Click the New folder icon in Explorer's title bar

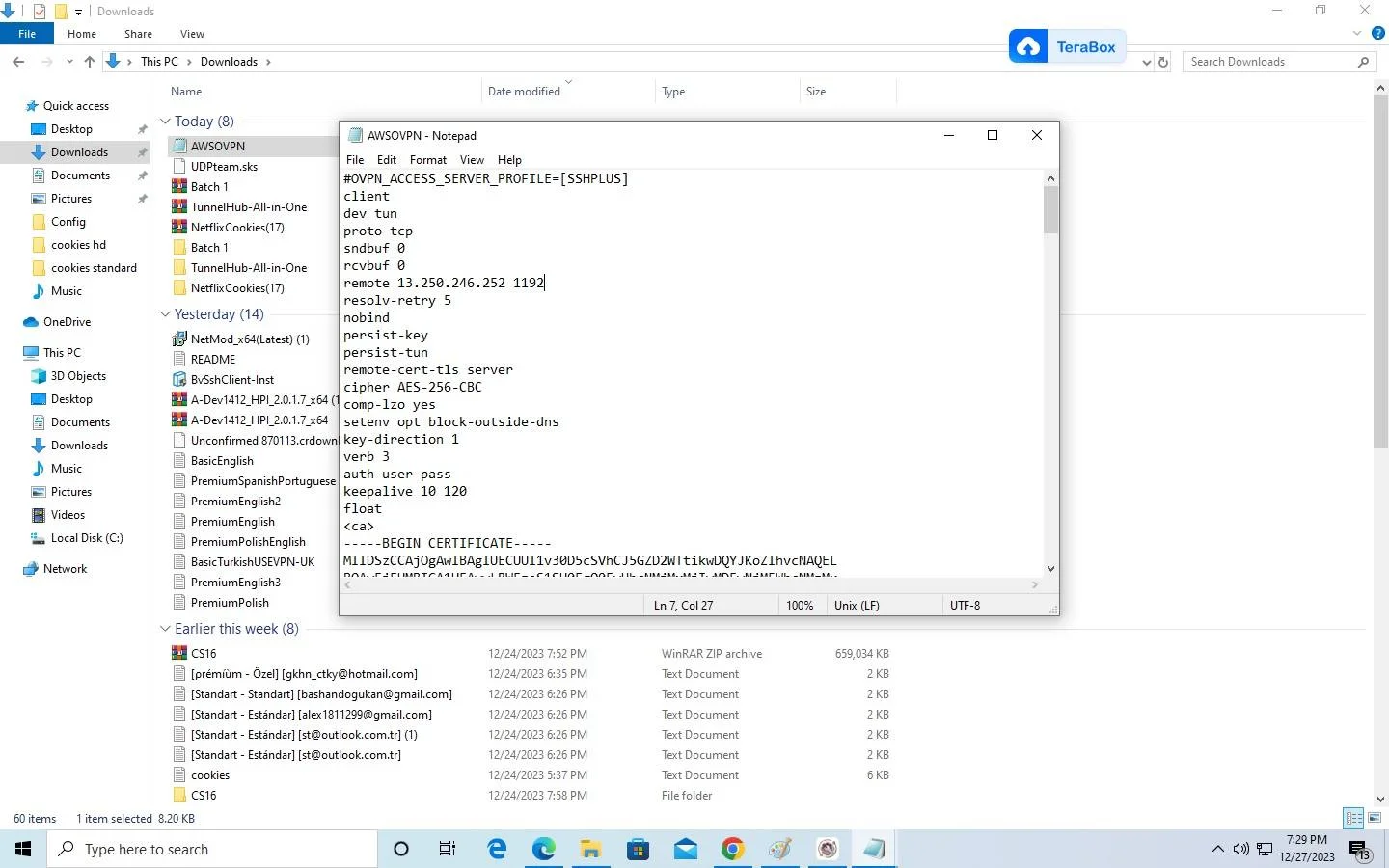coord(61,12)
